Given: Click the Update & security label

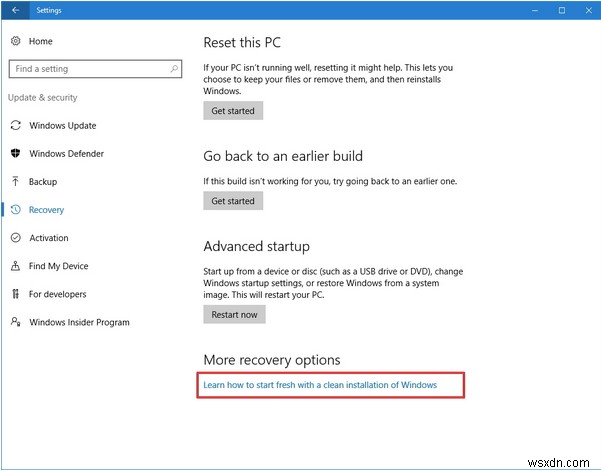Looking at the screenshot, I should [43, 98].
